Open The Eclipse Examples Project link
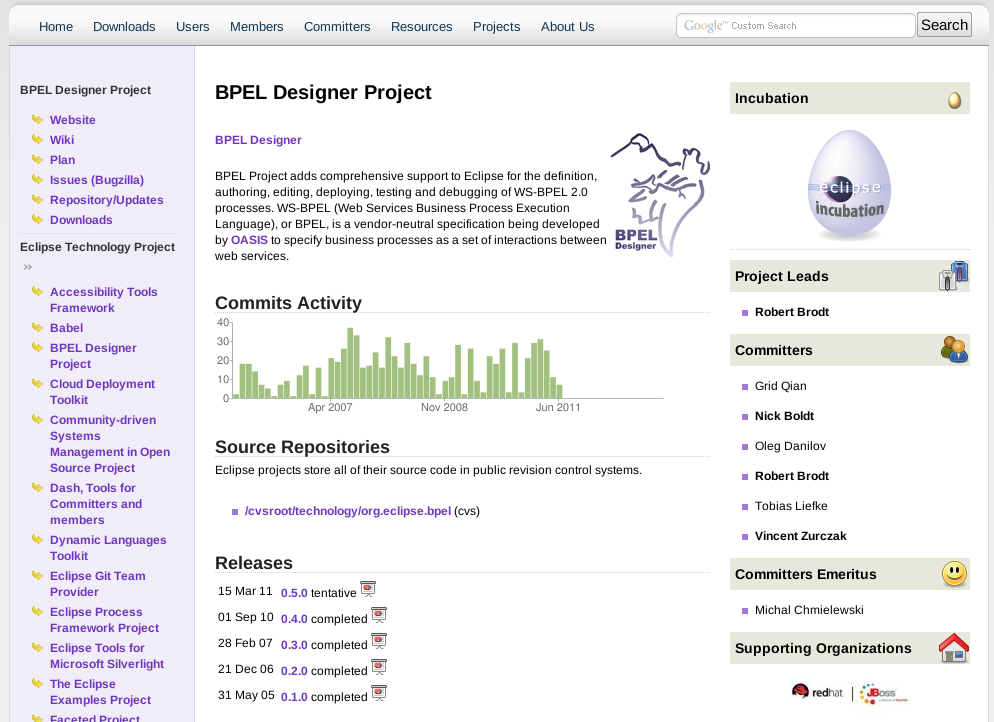Viewport: 994px width, 722px height. pos(101,692)
